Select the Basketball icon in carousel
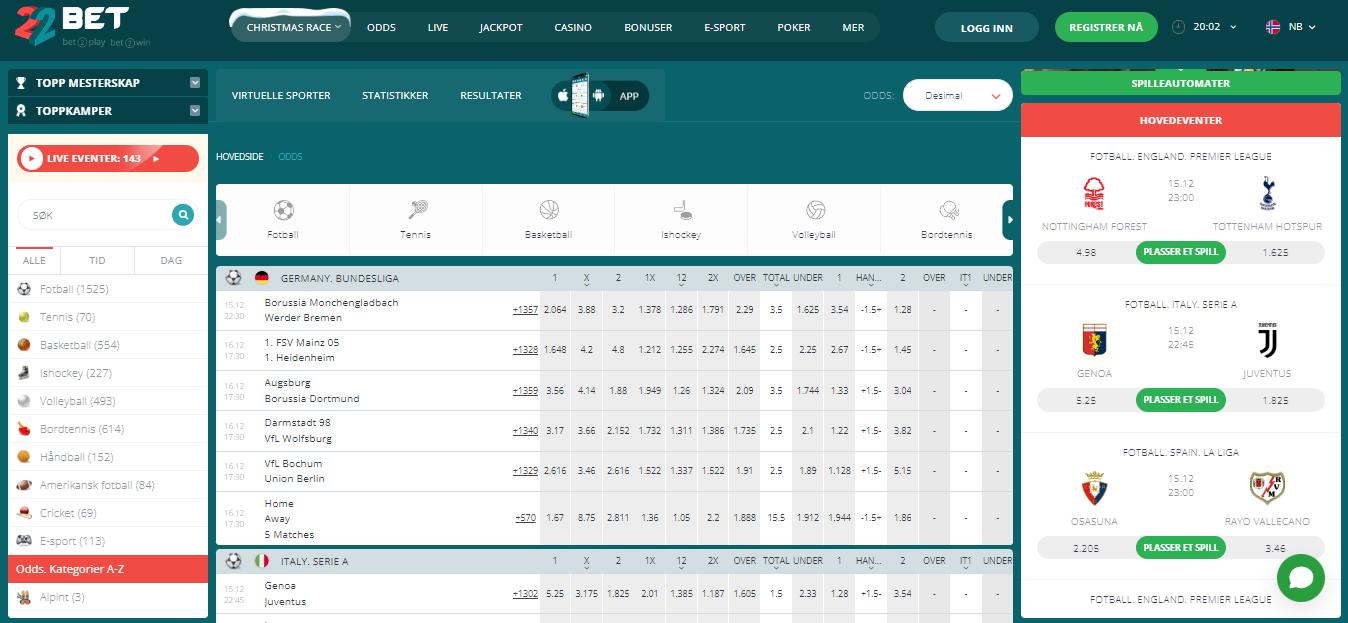This screenshot has height=623, width=1348. [x=549, y=211]
